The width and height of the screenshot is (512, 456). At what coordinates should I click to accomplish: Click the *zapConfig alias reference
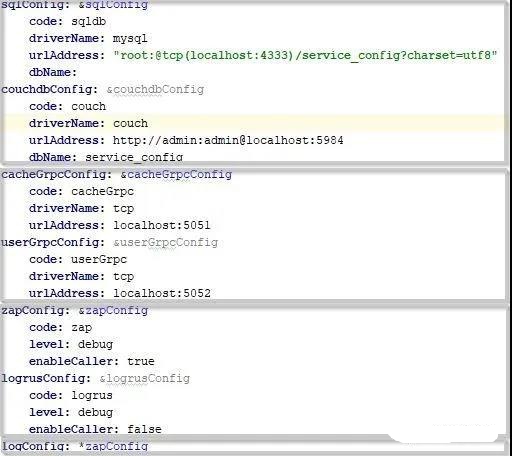113,446
